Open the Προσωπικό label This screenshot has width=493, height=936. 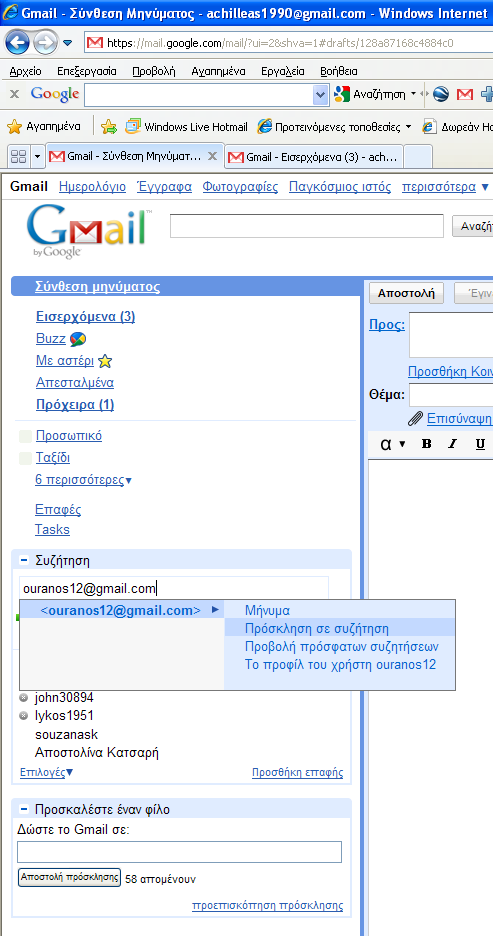69,436
